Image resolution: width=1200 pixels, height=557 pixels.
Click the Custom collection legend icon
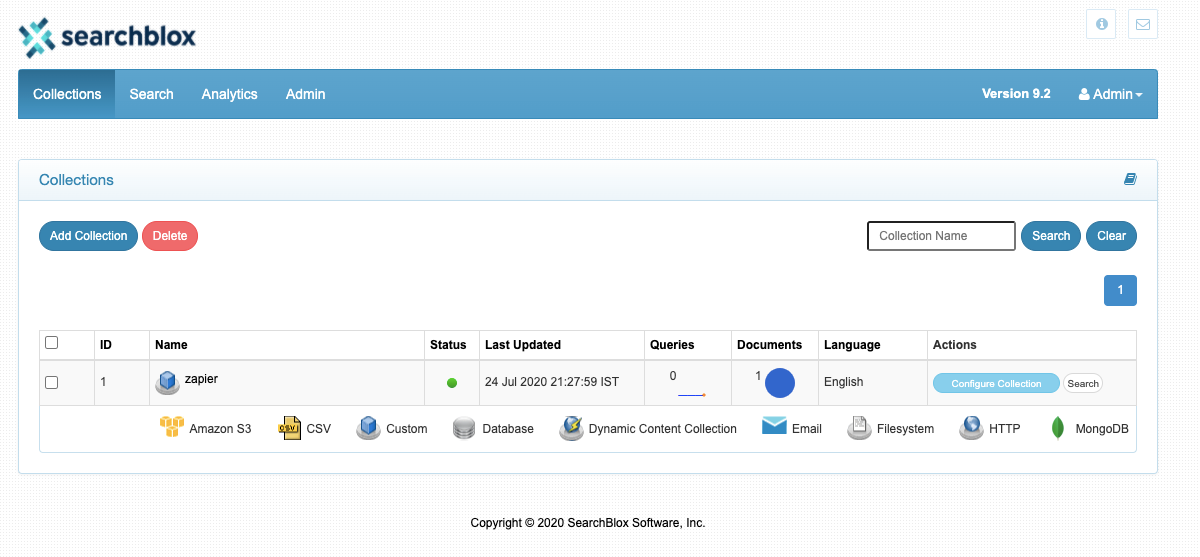[369, 428]
